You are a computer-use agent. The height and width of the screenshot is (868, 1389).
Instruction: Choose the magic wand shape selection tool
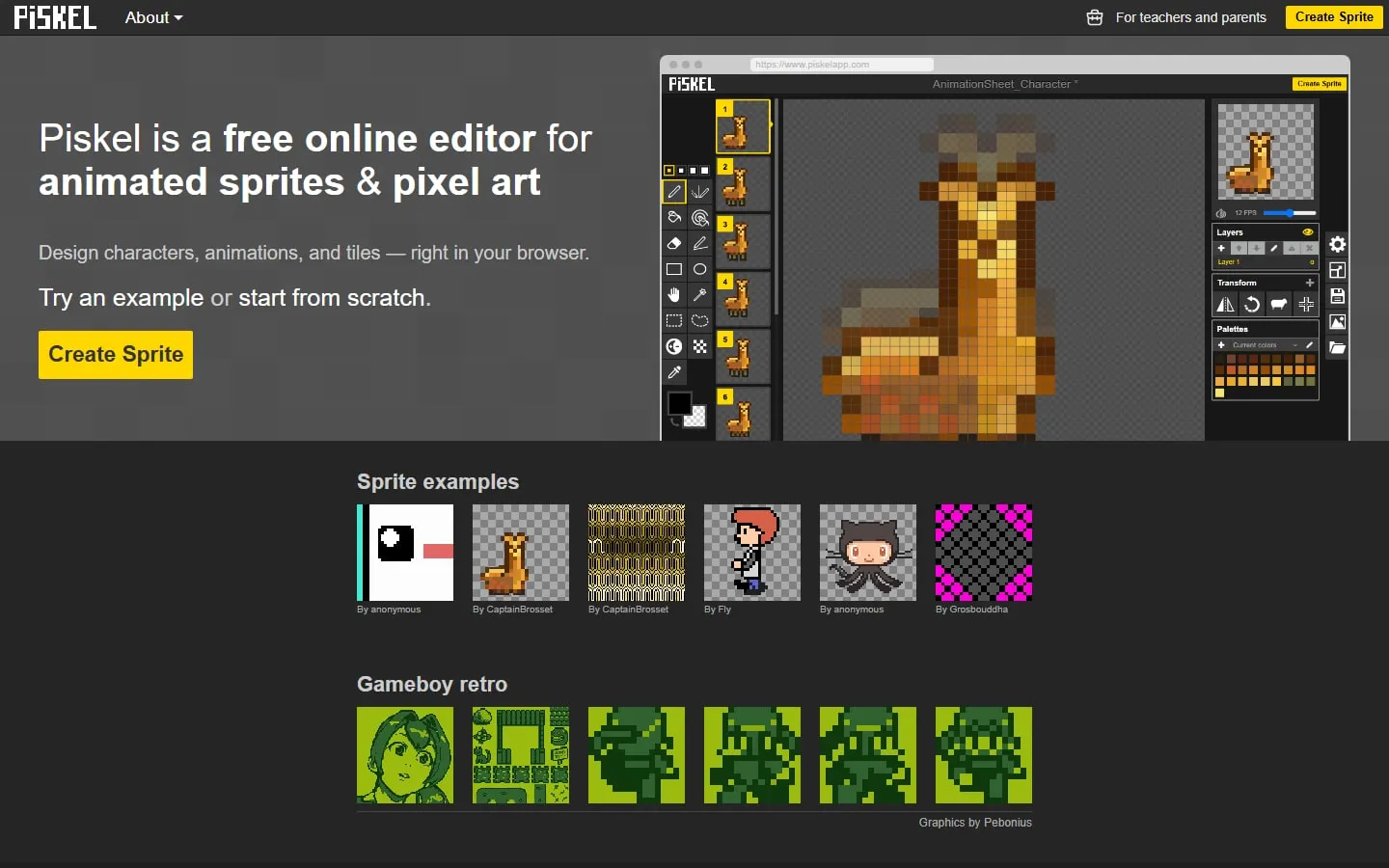(x=700, y=295)
